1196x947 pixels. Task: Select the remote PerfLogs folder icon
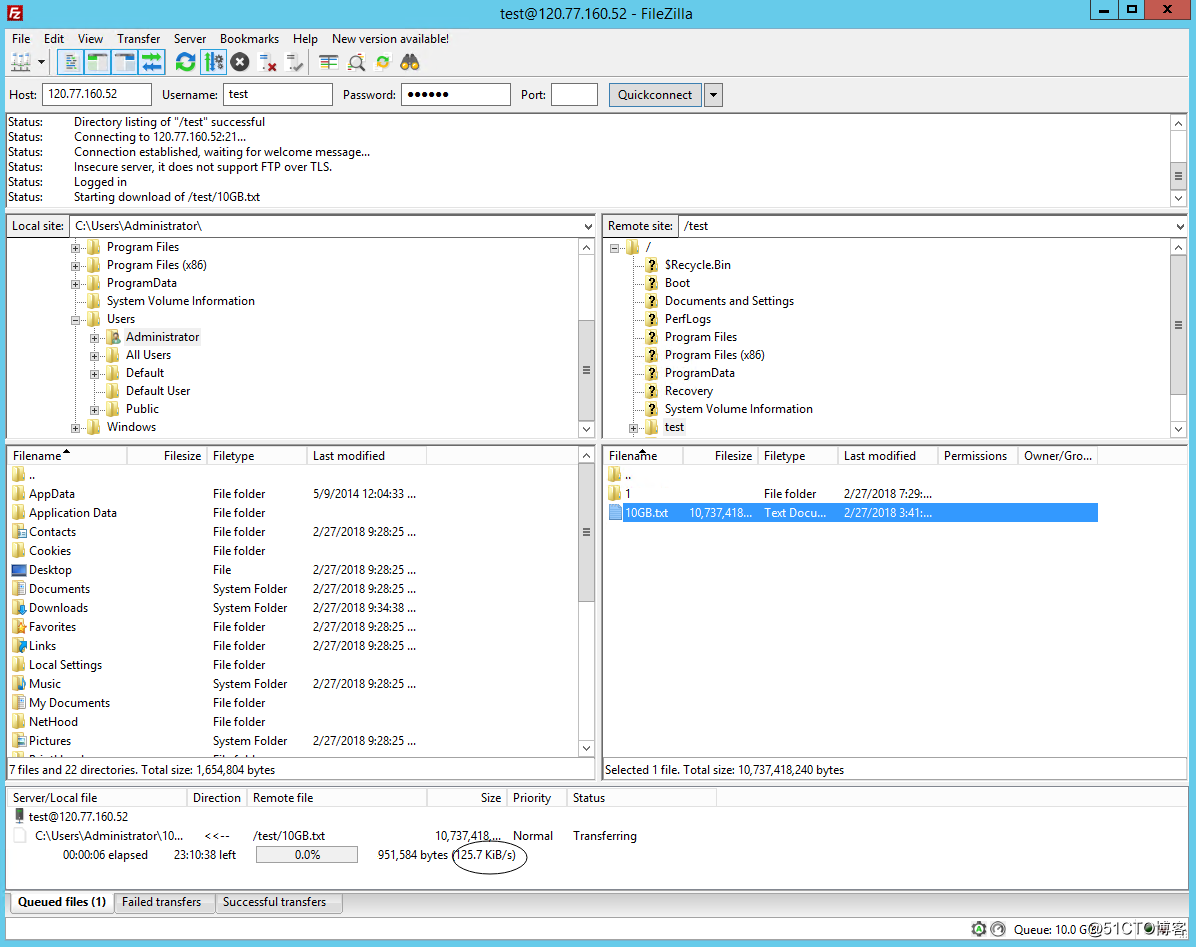(651, 319)
